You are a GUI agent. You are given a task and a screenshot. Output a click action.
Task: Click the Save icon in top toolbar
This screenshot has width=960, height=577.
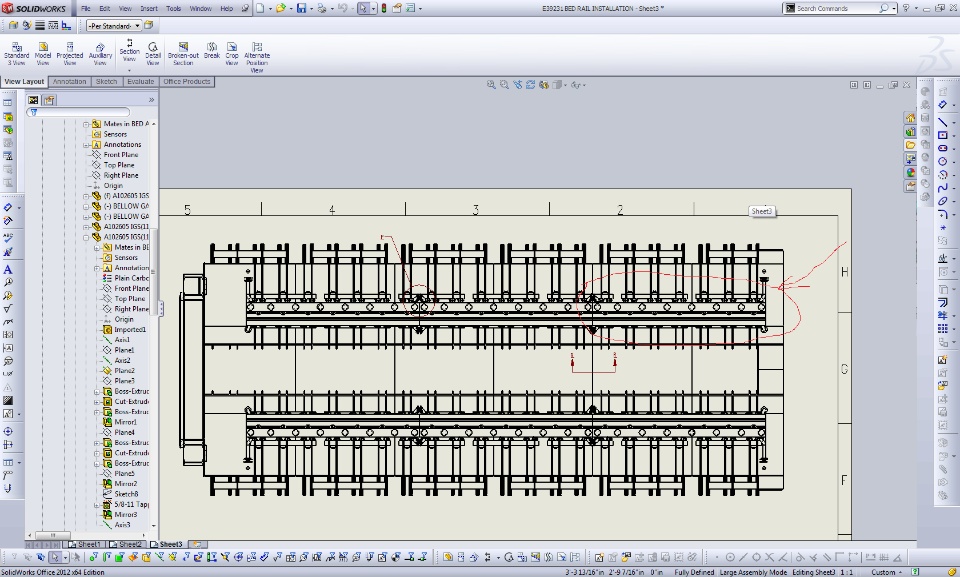point(301,8)
